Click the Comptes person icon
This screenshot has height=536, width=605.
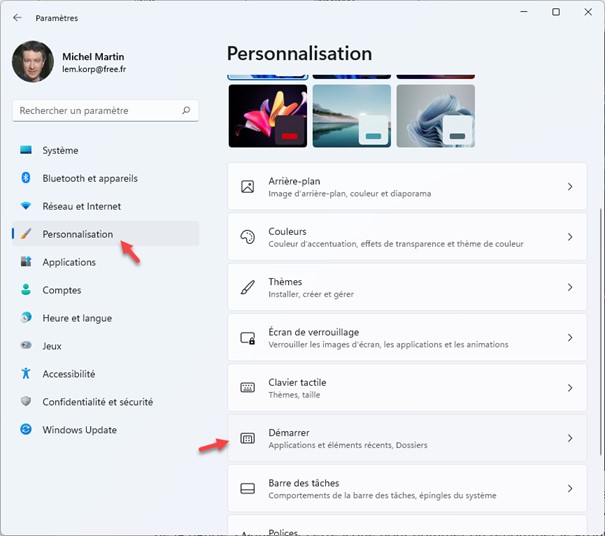coord(27,291)
